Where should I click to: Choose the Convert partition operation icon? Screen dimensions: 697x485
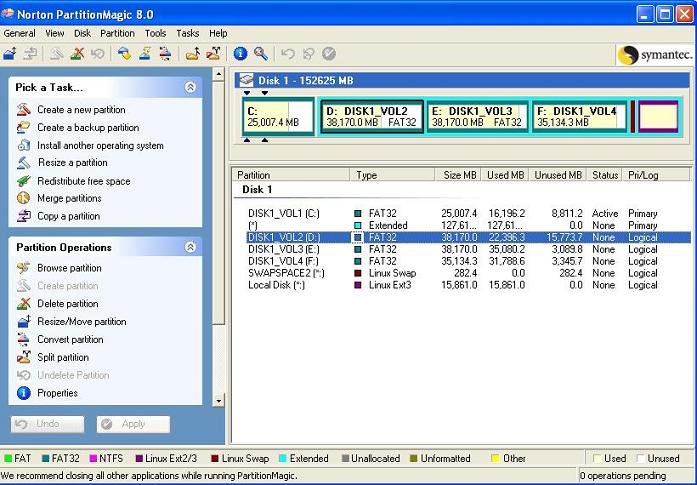coord(24,340)
